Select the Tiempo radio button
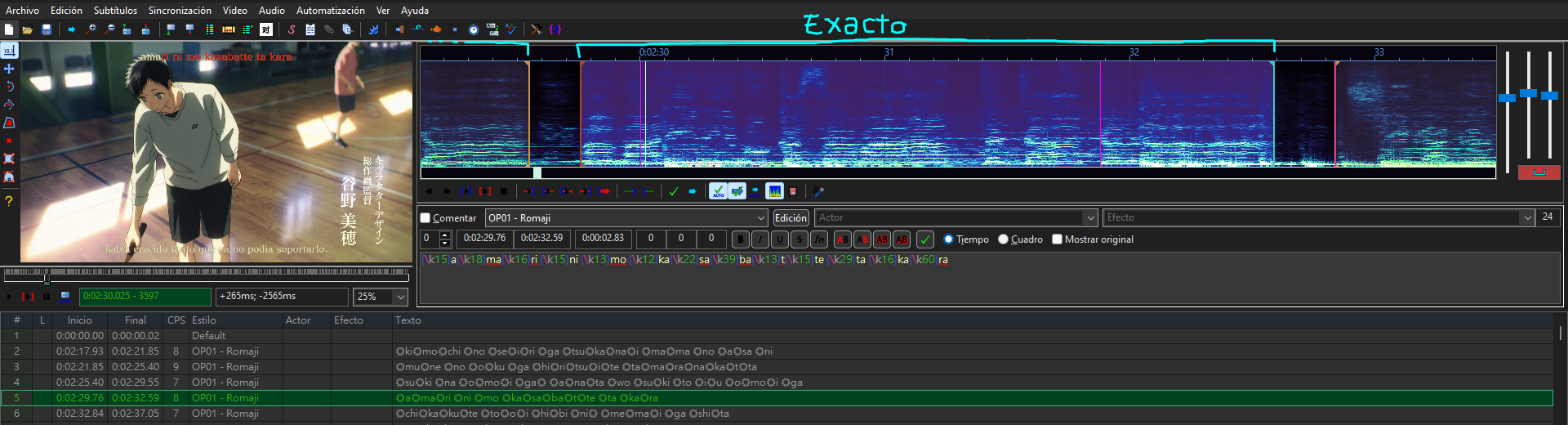 pos(948,239)
